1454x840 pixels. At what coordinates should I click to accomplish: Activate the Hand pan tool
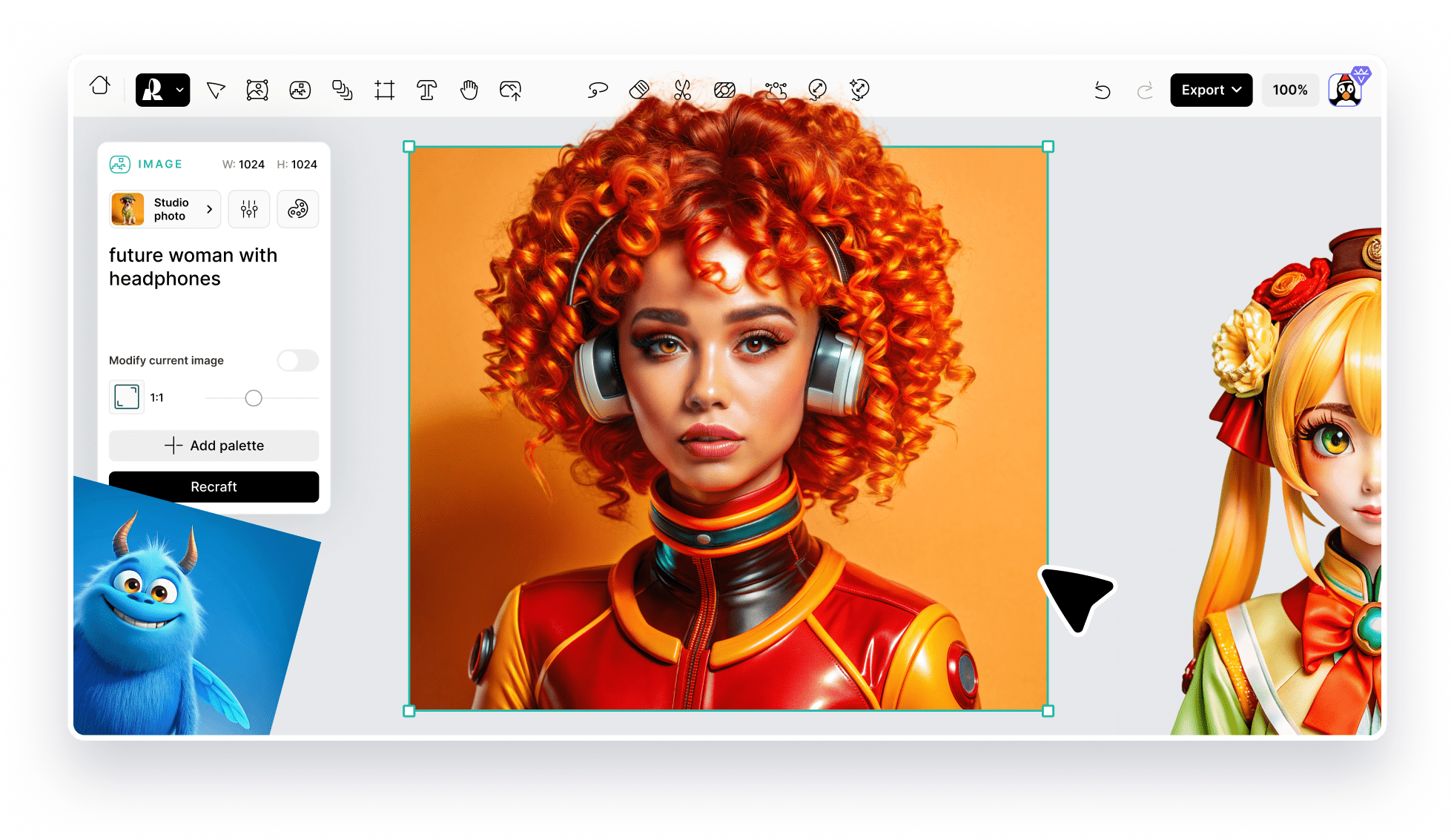tap(469, 90)
